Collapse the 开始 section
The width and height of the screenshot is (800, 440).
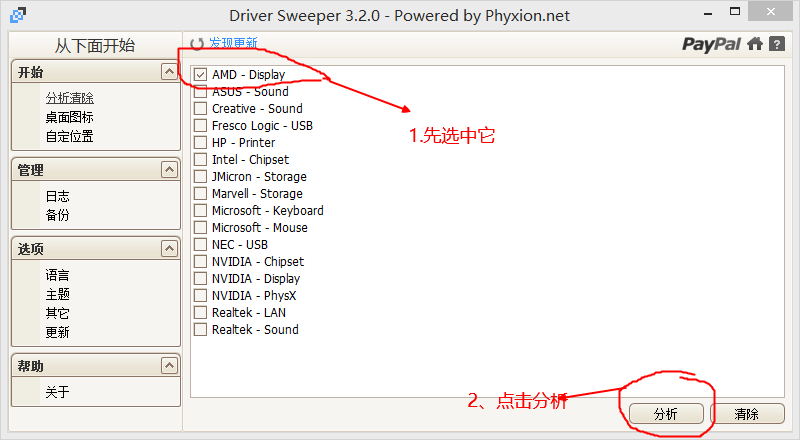pos(169,71)
